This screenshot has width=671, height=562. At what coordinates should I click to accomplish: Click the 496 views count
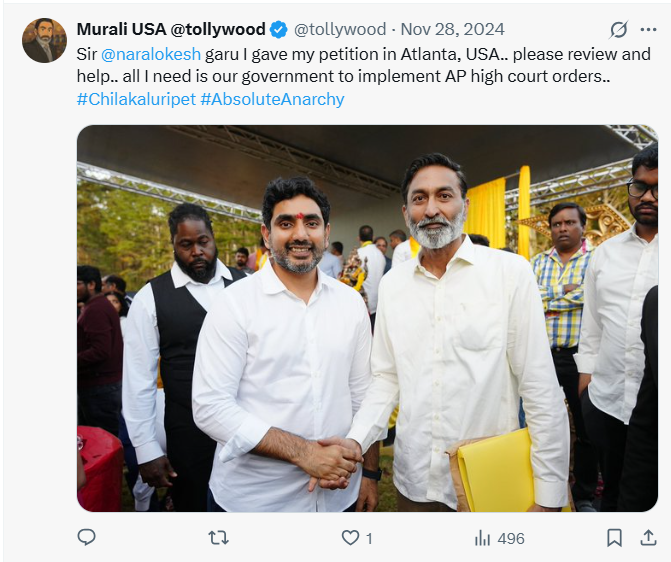click(511, 538)
